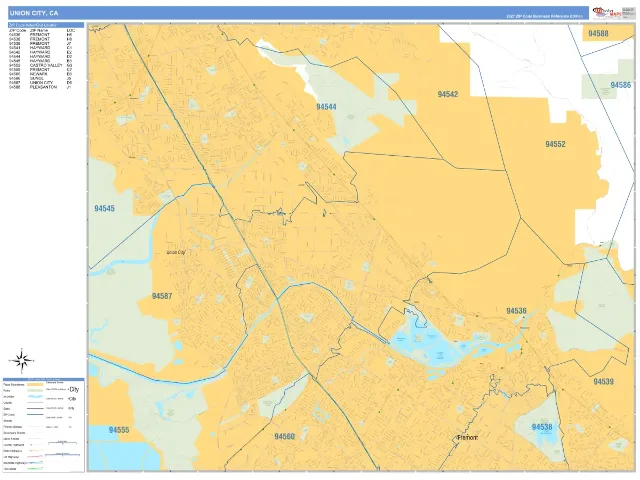Select the CASTRO VALLEY row in the ZIP index
The image size is (640, 480).
pos(40,65)
